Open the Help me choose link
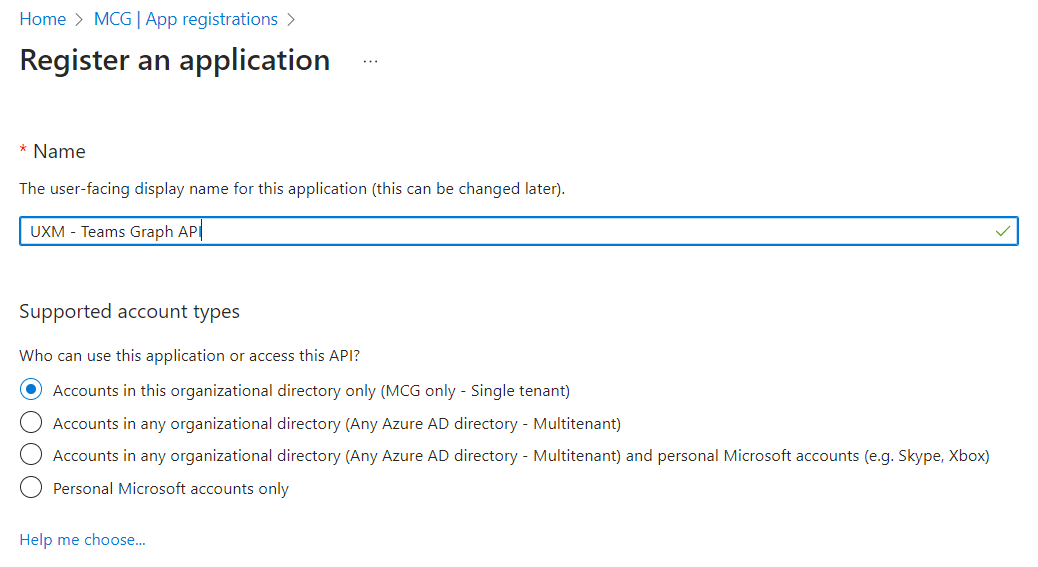 coord(82,540)
